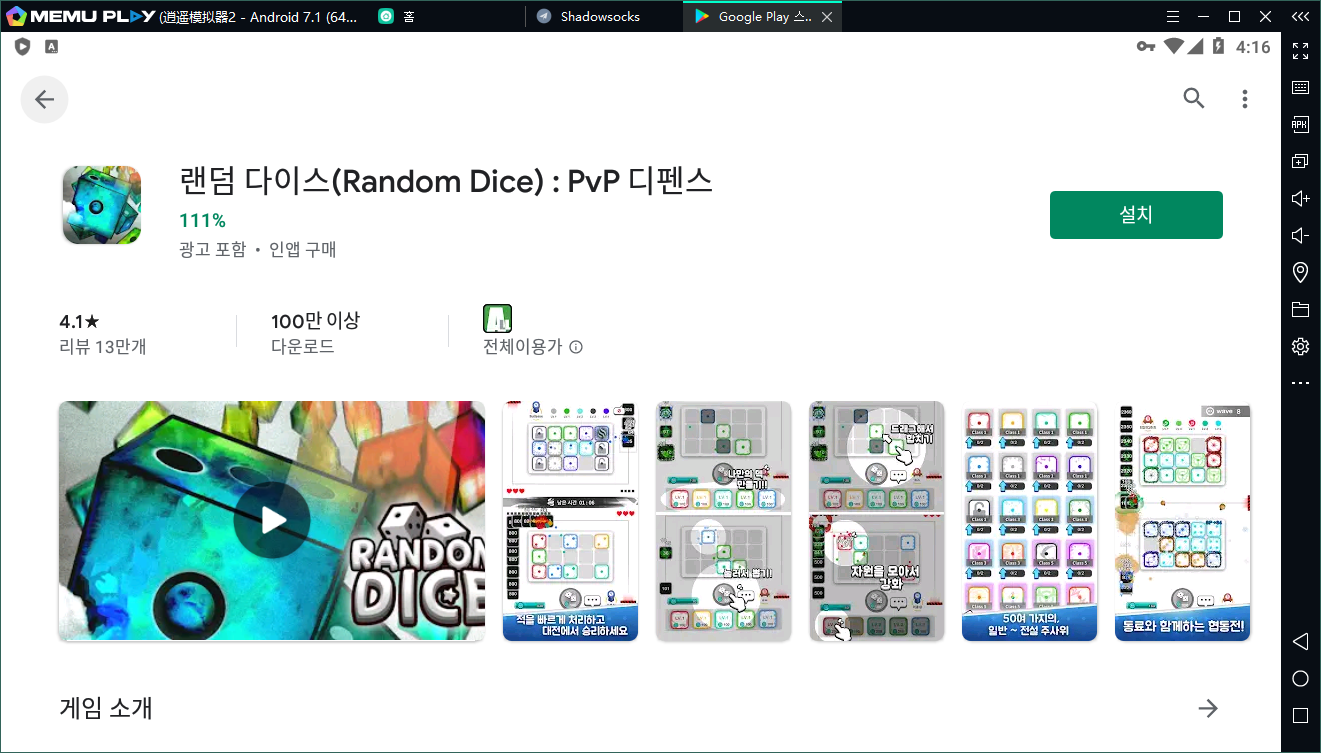Increase volume from emulator sidebar
This screenshot has height=753, width=1321.
(x=1300, y=198)
